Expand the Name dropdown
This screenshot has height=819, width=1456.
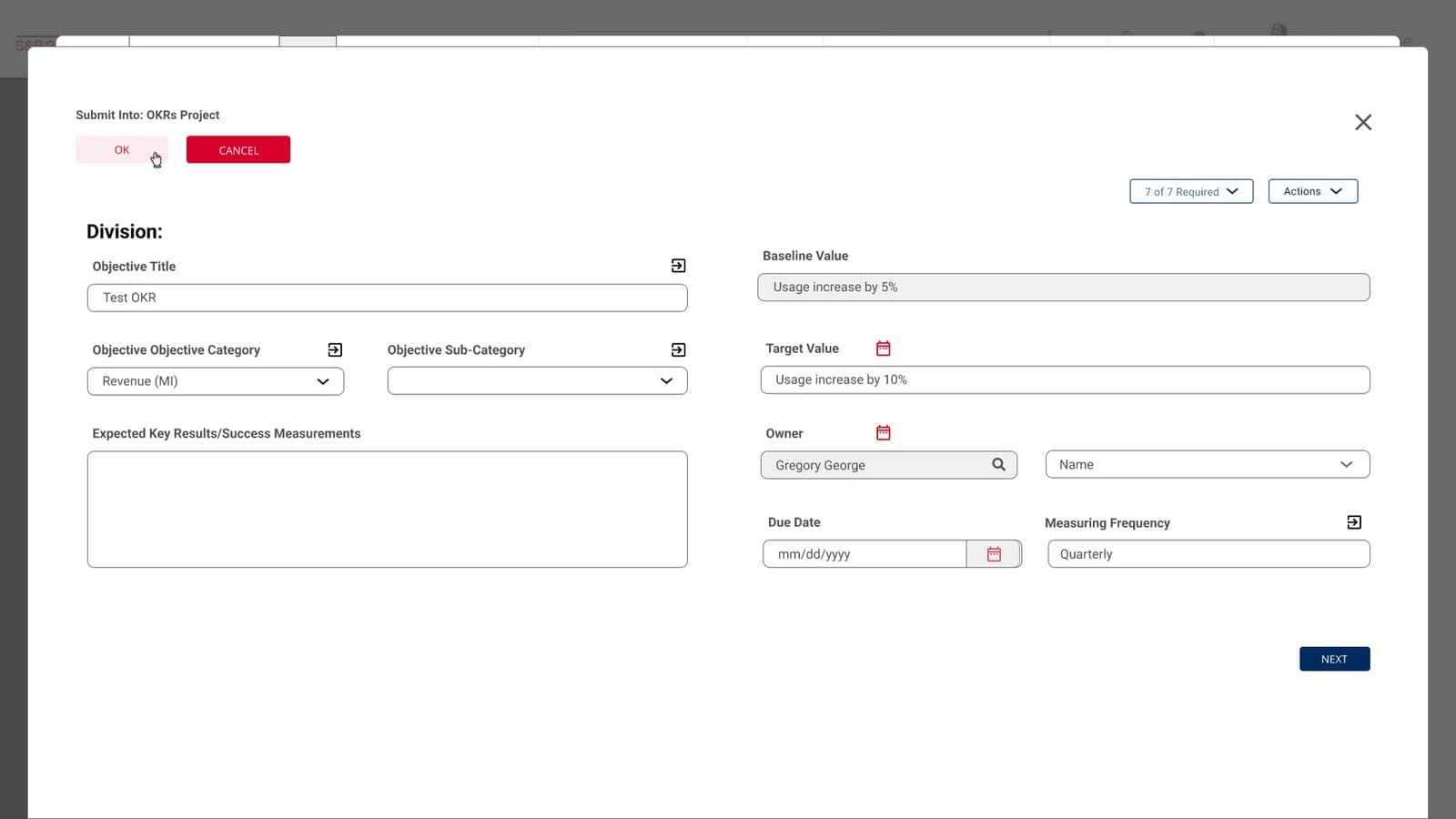tap(1208, 464)
